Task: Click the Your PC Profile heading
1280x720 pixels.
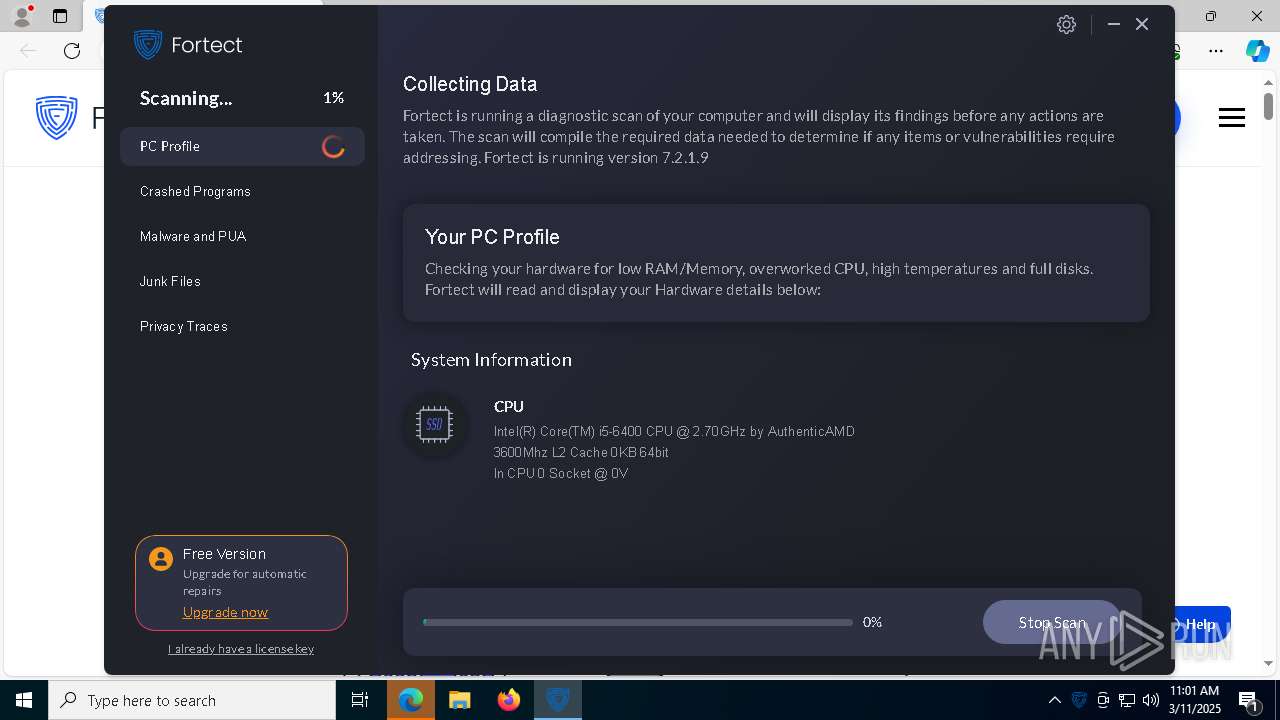Action: (492, 237)
